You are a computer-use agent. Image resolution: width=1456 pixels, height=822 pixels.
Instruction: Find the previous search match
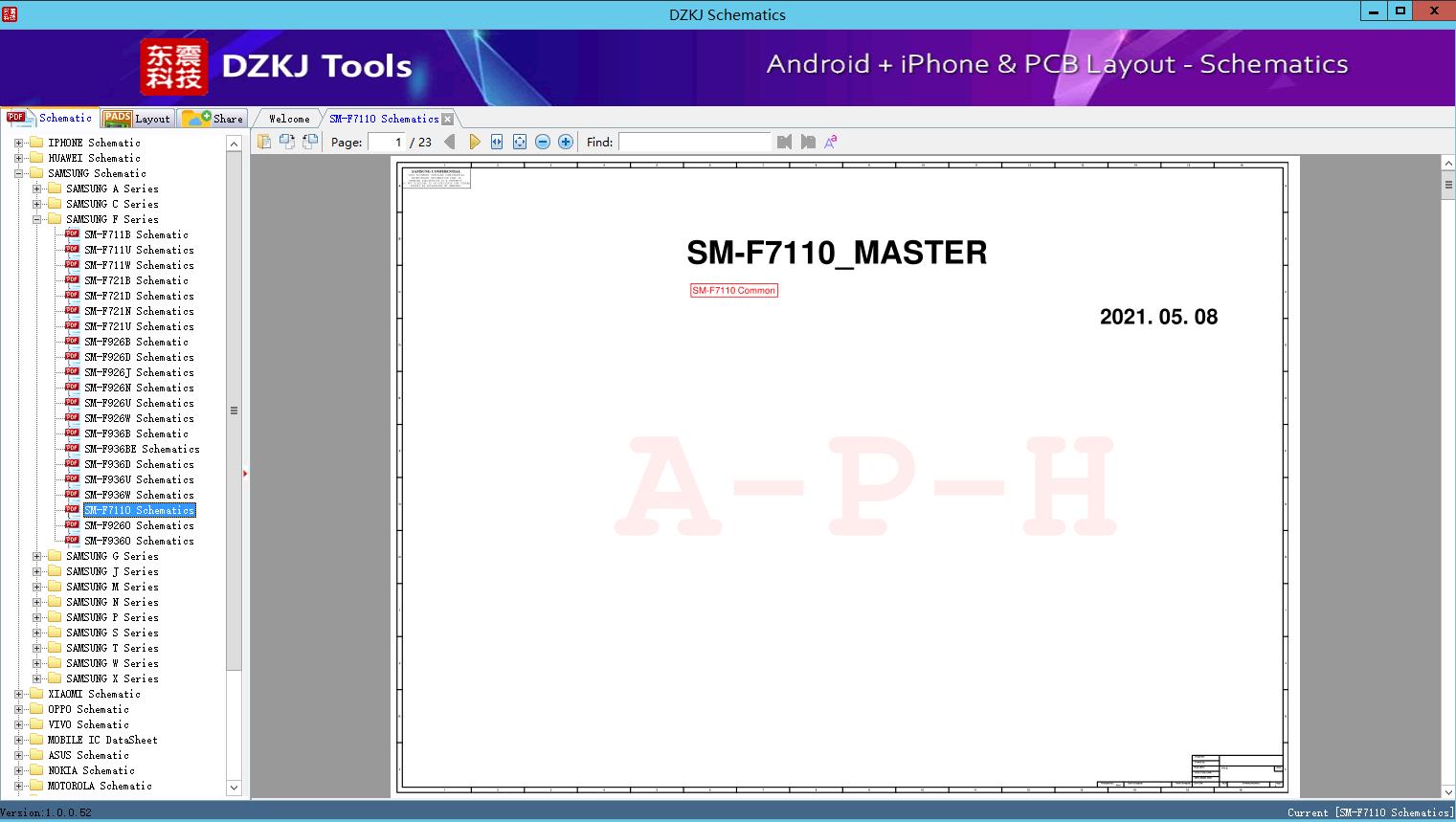coord(785,142)
